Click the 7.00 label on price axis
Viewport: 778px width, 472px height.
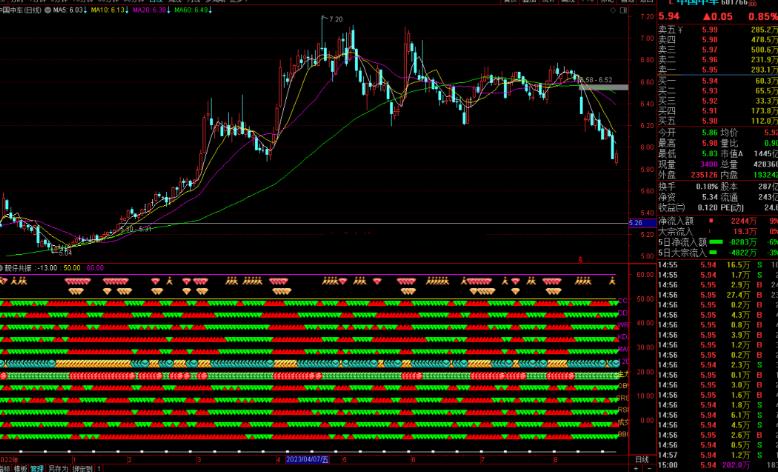(x=648, y=38)
